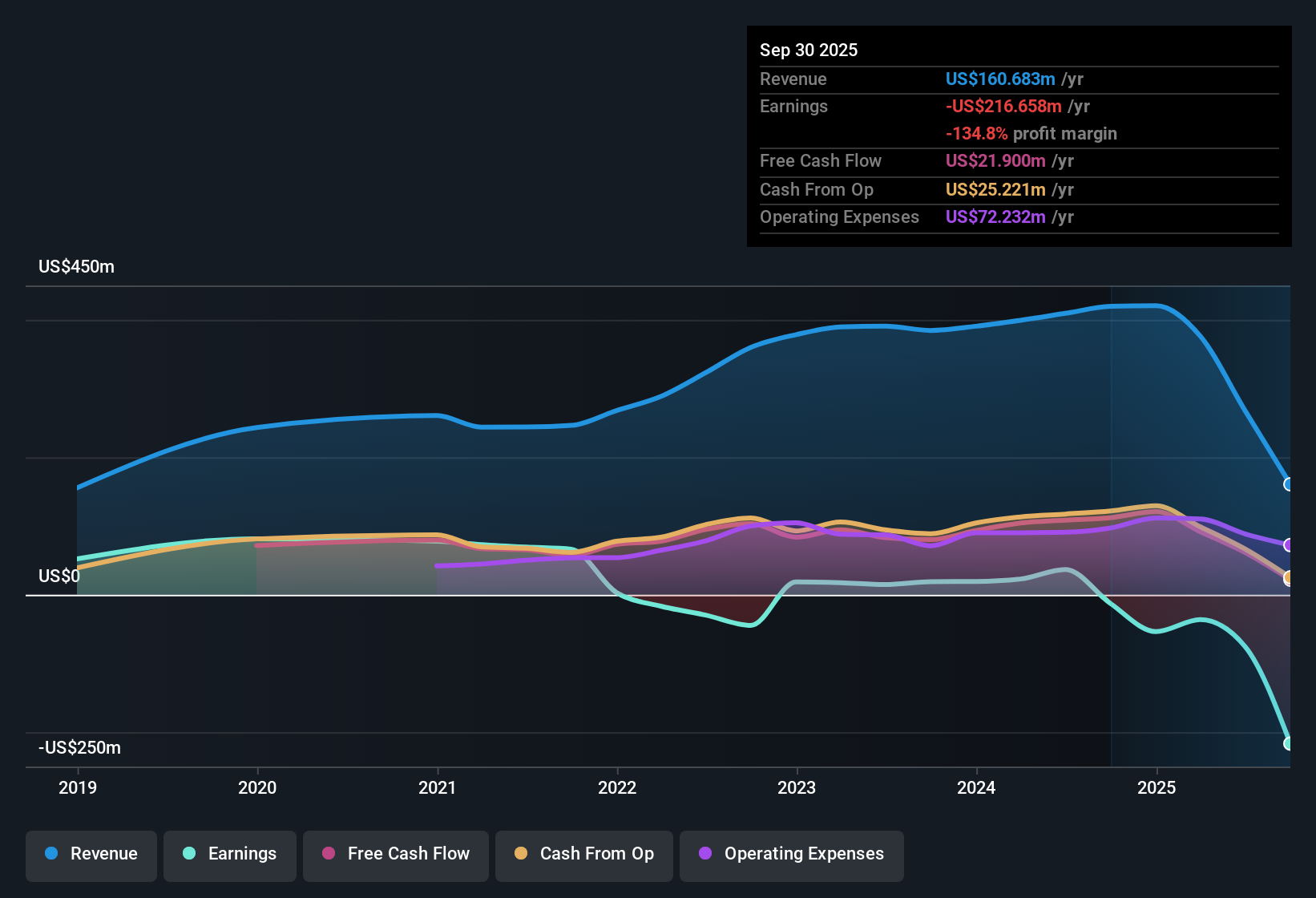Image resolution: width=1316 pixels, height=898 pixels.
Task: Click the teal Earnings legend dot
Action: (188, 854)
